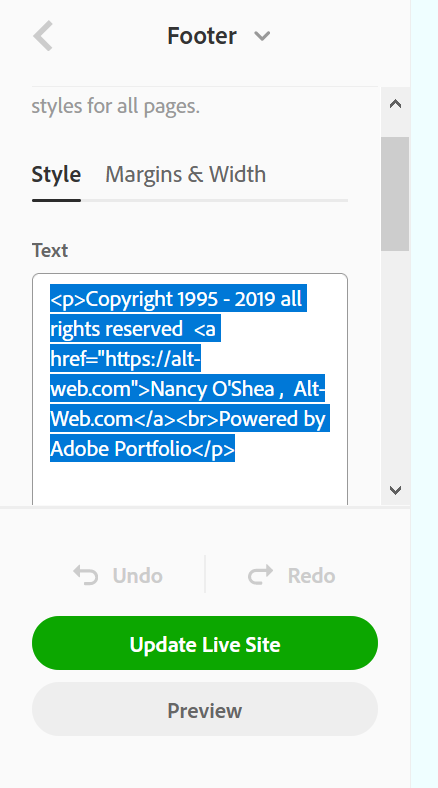This screenshot has height=788, width=438.
Task: Click the Footer panel title
Action: tap(202, 36)
